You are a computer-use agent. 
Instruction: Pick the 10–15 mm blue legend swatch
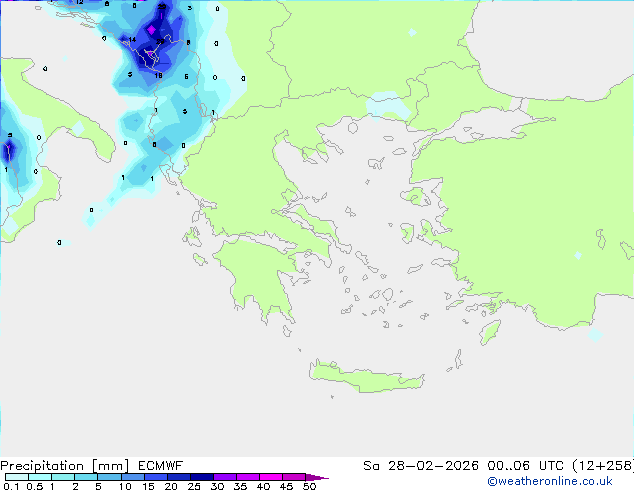click(x=132, y=477)
